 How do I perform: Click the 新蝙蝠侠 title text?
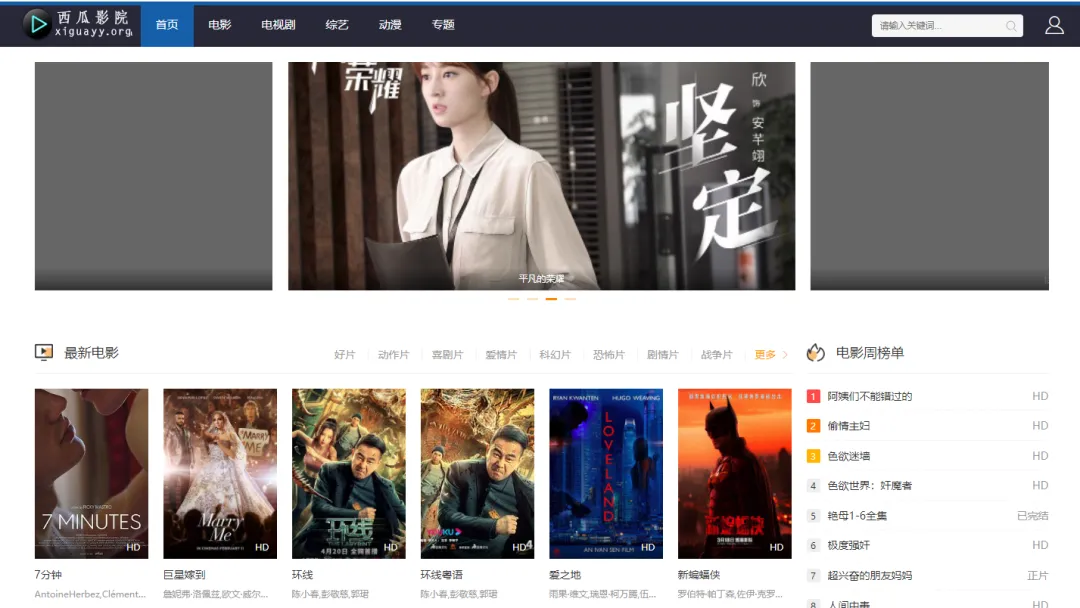click(x=698, y=574)
